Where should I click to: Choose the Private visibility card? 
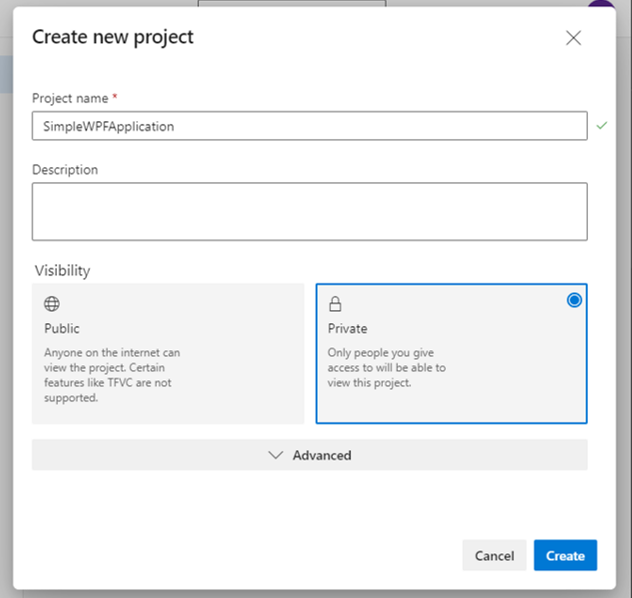pos(451,353)
